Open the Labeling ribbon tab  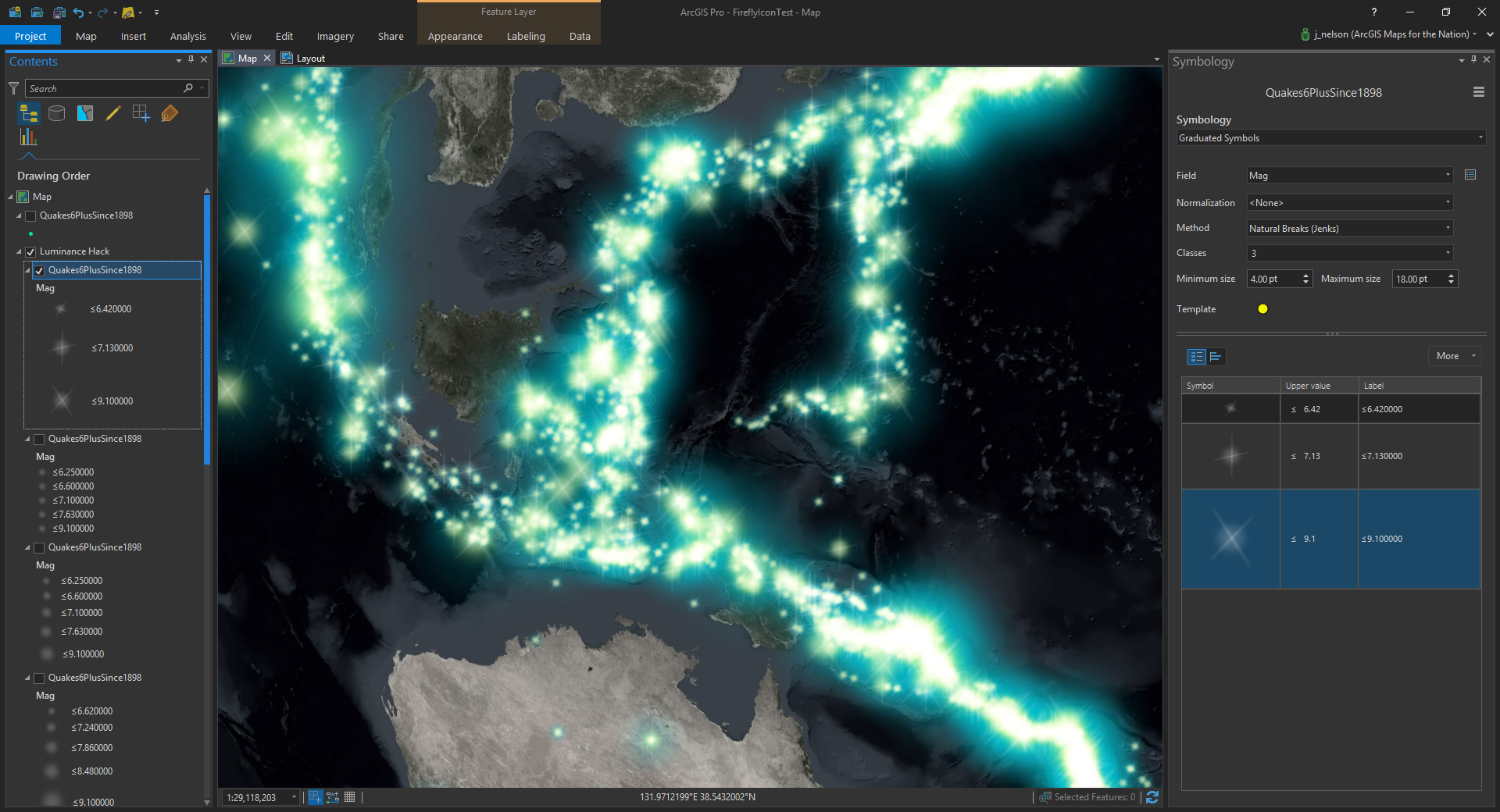[x=526, y=36]
